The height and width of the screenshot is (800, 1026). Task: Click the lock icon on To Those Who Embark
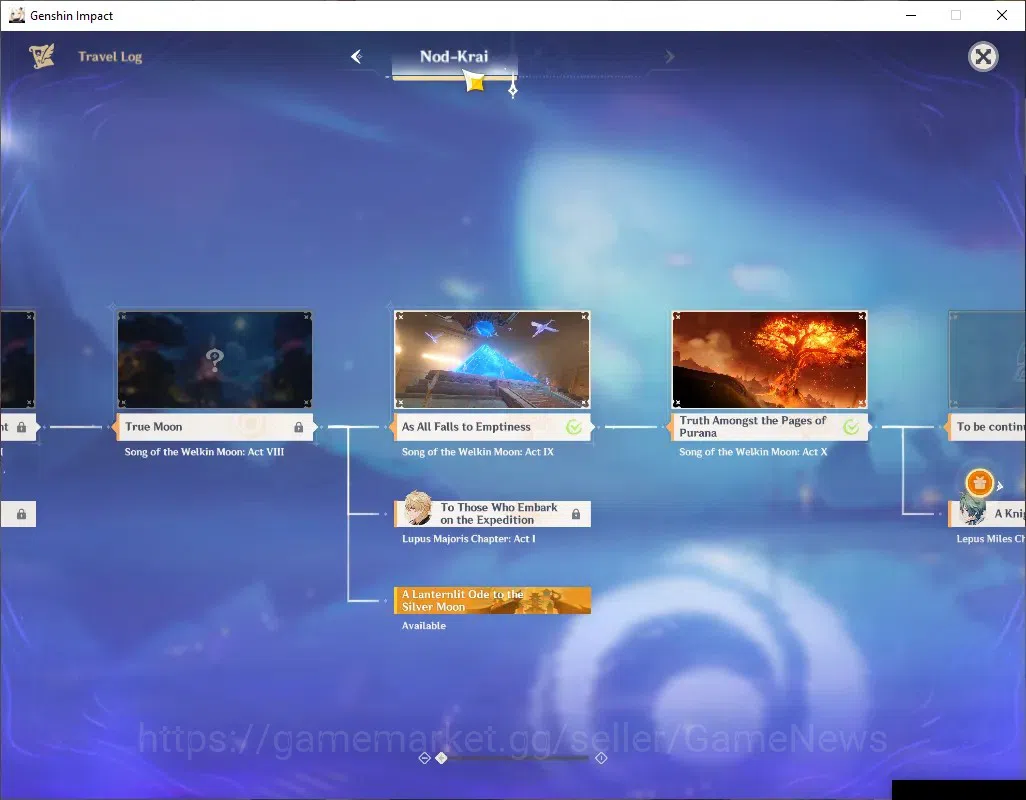click(576, 514)
